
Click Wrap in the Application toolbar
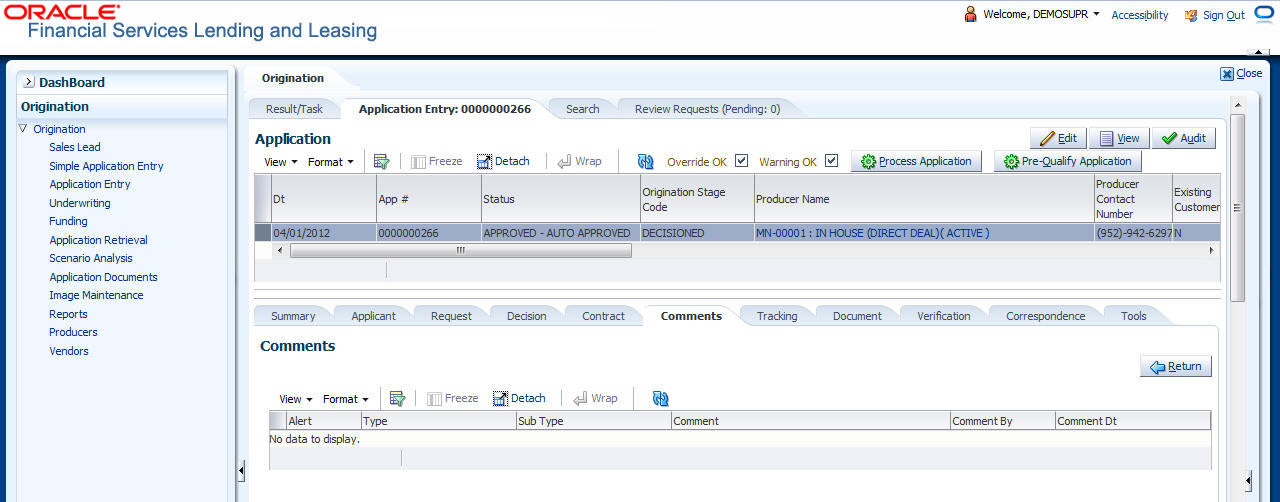point(579,161)
